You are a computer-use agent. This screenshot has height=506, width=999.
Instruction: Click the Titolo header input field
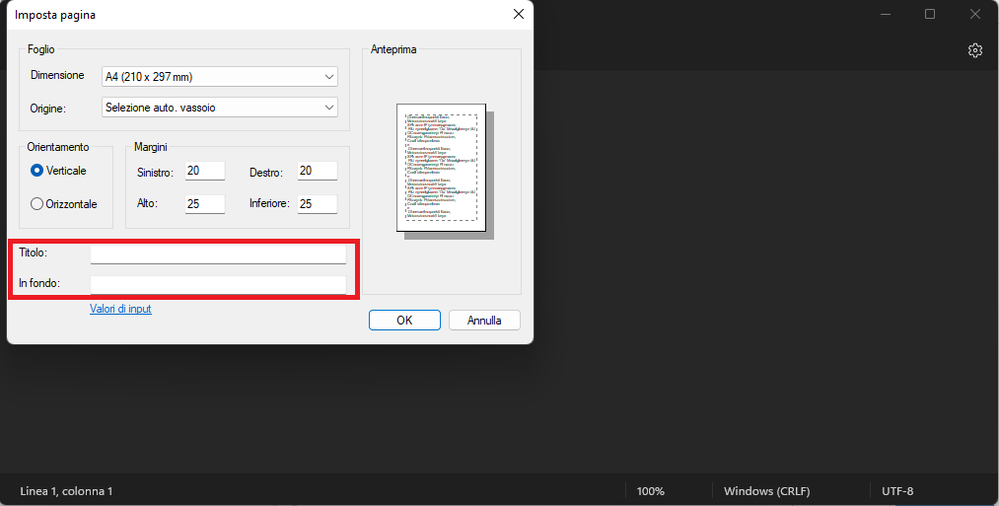coord(218,254)
